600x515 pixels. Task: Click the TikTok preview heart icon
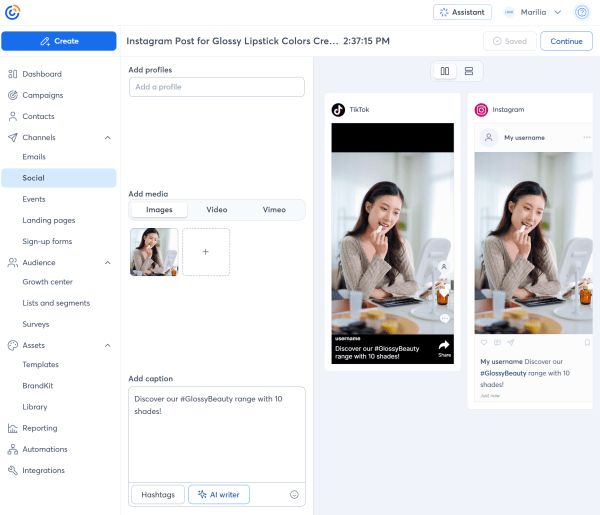coord(443,293)
